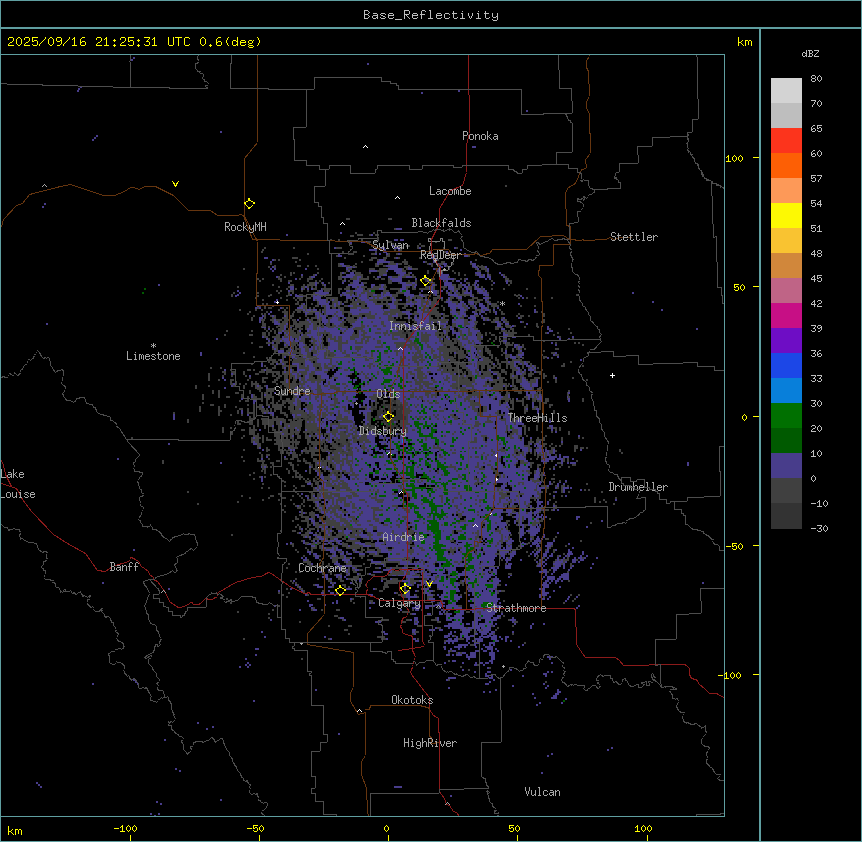This screenshot has width=862, height=842.
Task: Choose the magenta swatch in the dBZ scale
Action: [x=786, y=315]
